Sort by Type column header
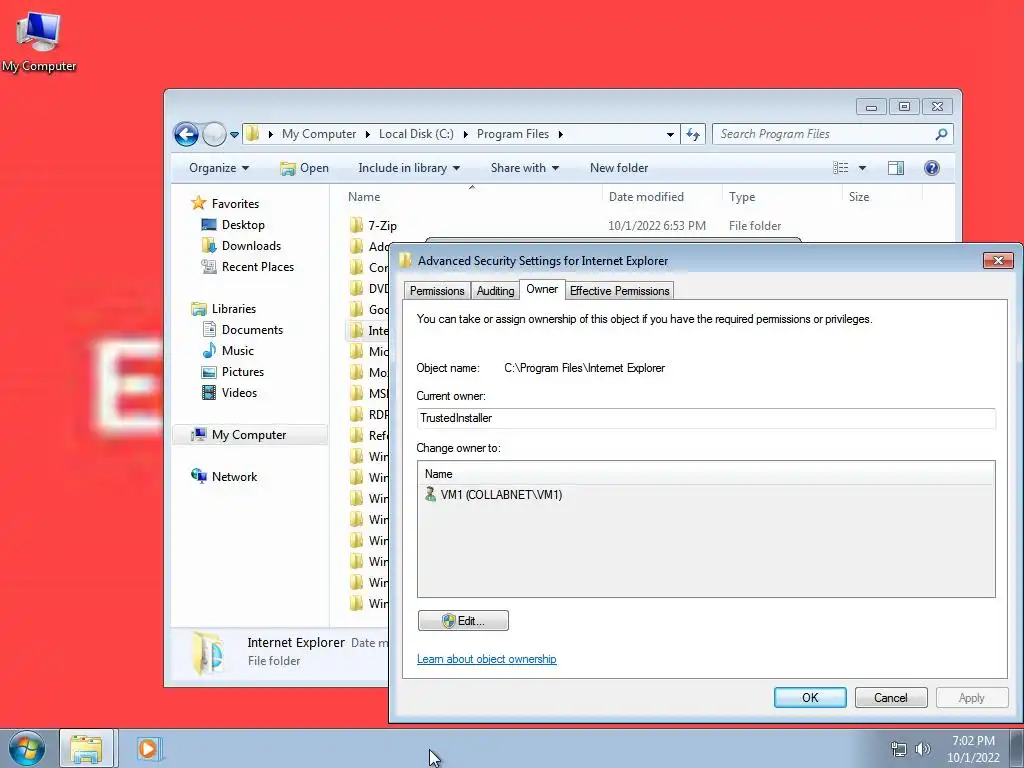The image size is (1024, 768). 781,197
